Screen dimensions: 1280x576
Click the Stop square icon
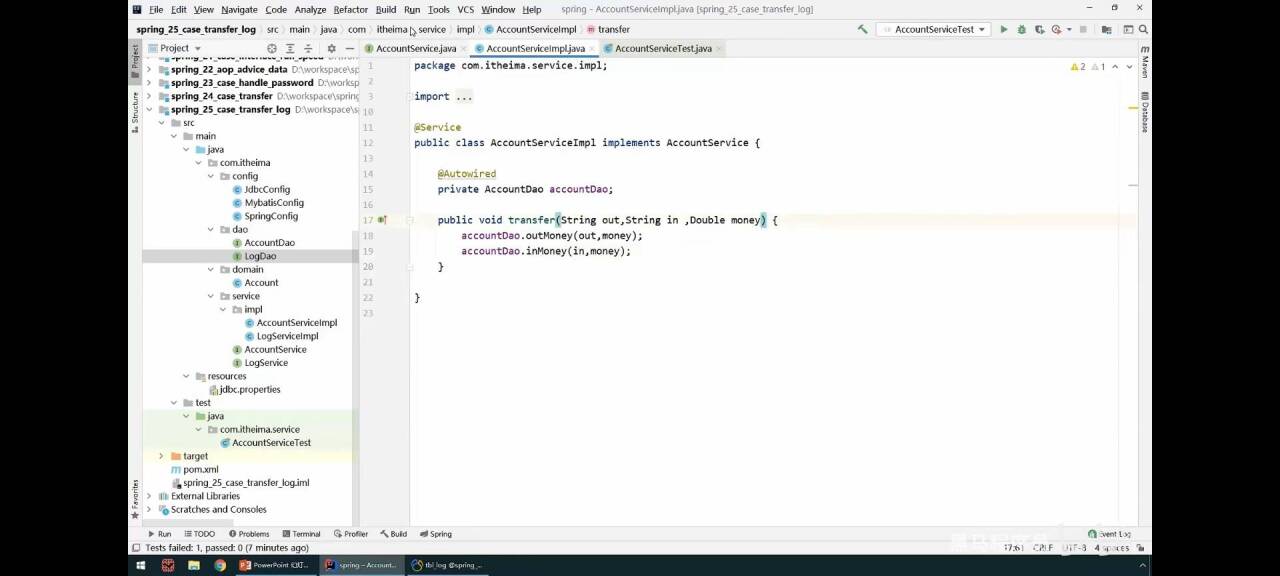pos(1083,30)
